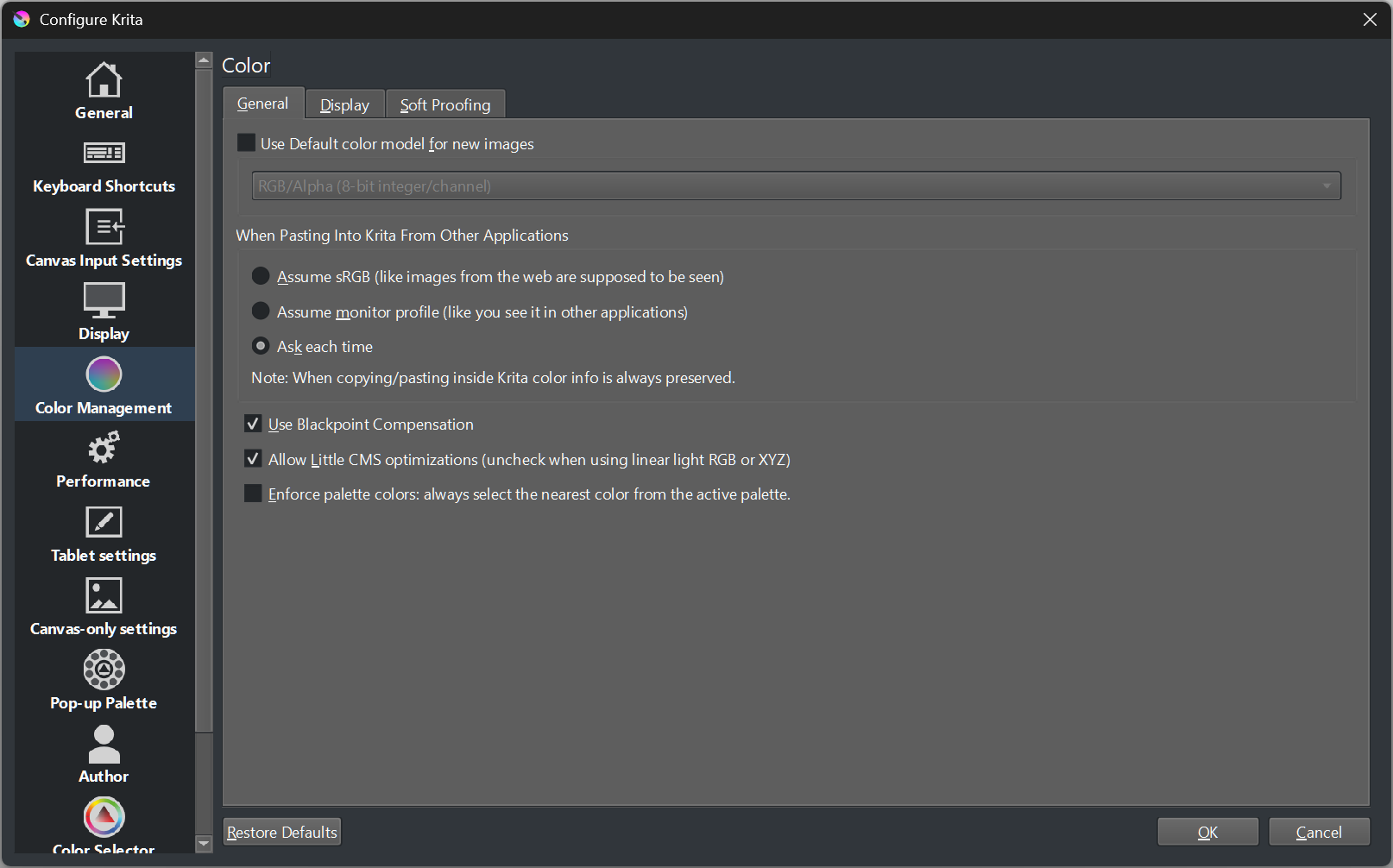The height and width of the screenshot is (868, 1393).
Task: Click the Restore Defaults button
Action: (x=282, y=832)
